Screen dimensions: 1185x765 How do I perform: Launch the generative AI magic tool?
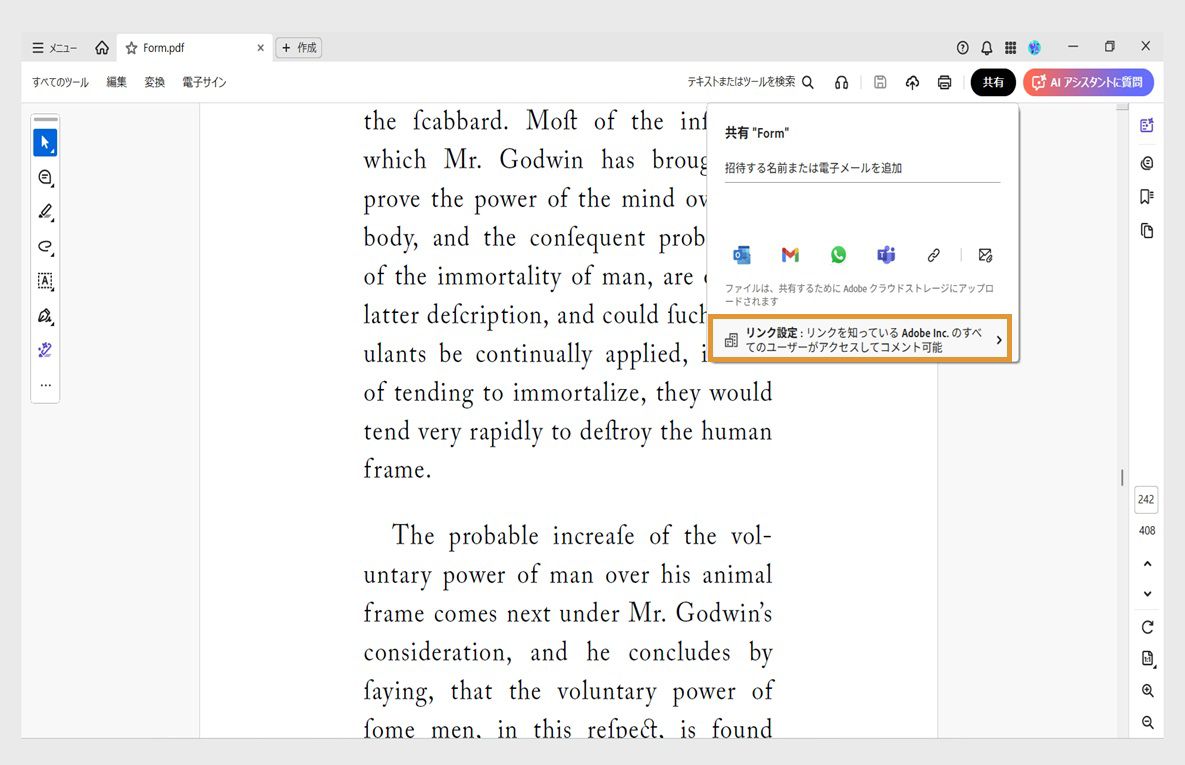44,350
